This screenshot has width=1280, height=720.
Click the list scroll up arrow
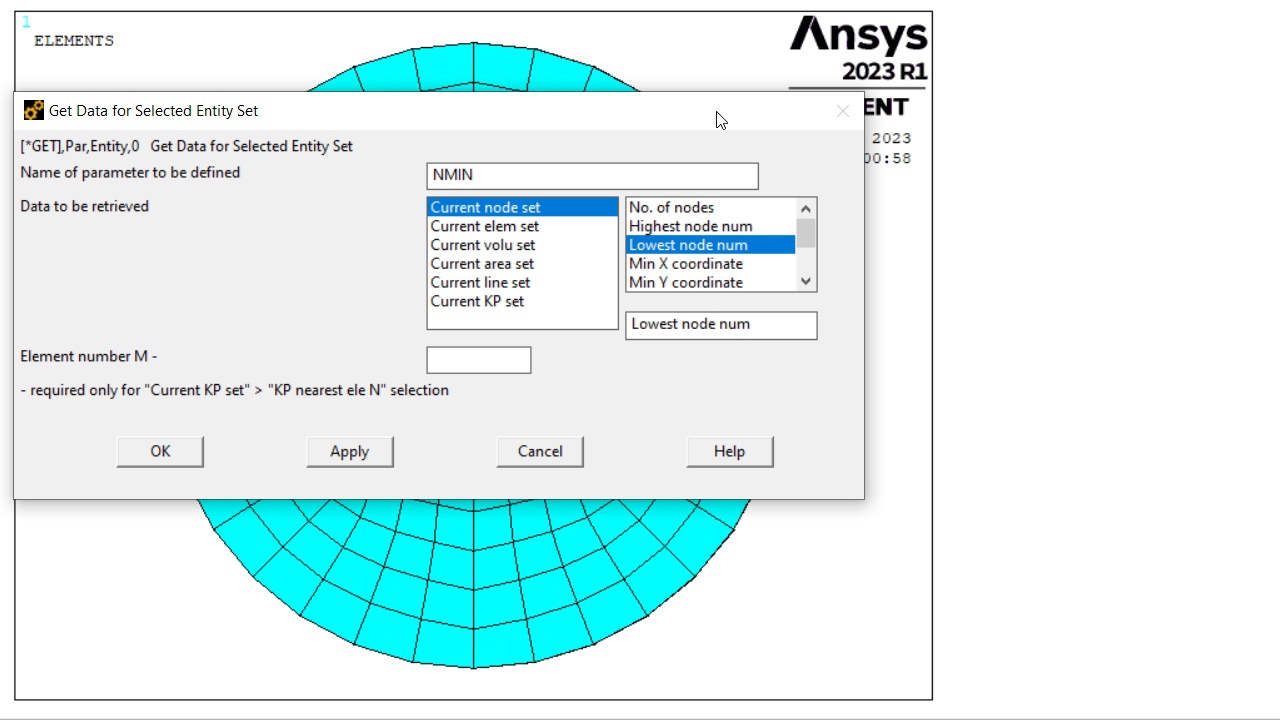click(x=806, y=208)
